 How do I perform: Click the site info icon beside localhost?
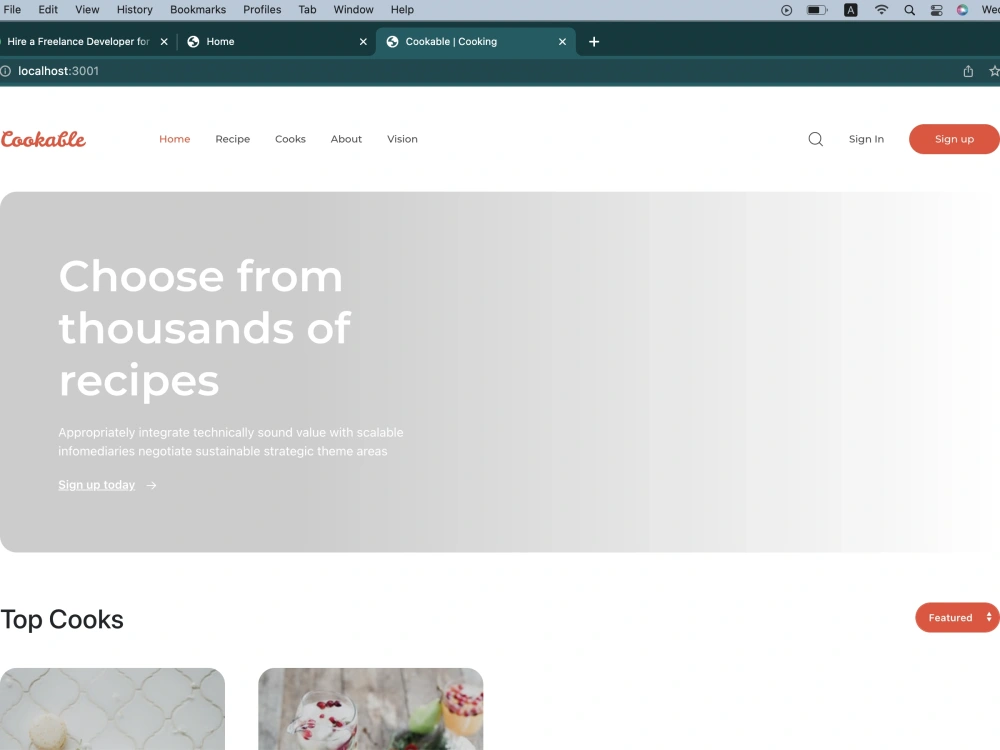(6, 71)
